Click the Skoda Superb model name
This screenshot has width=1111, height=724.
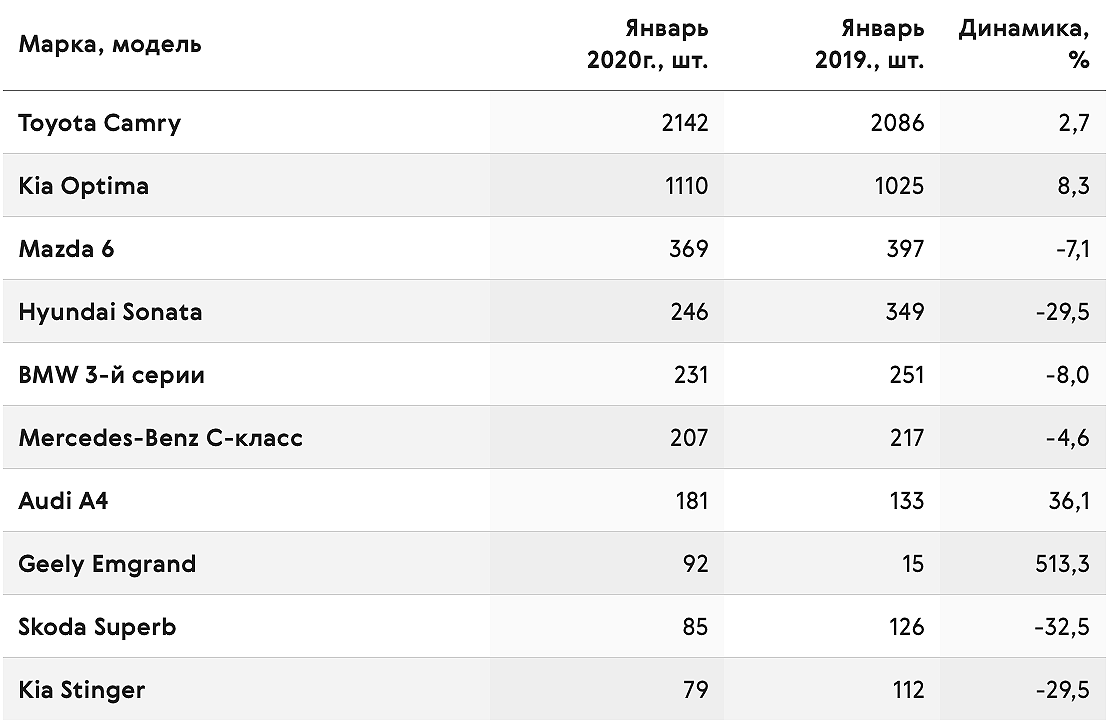coord(97,628)
